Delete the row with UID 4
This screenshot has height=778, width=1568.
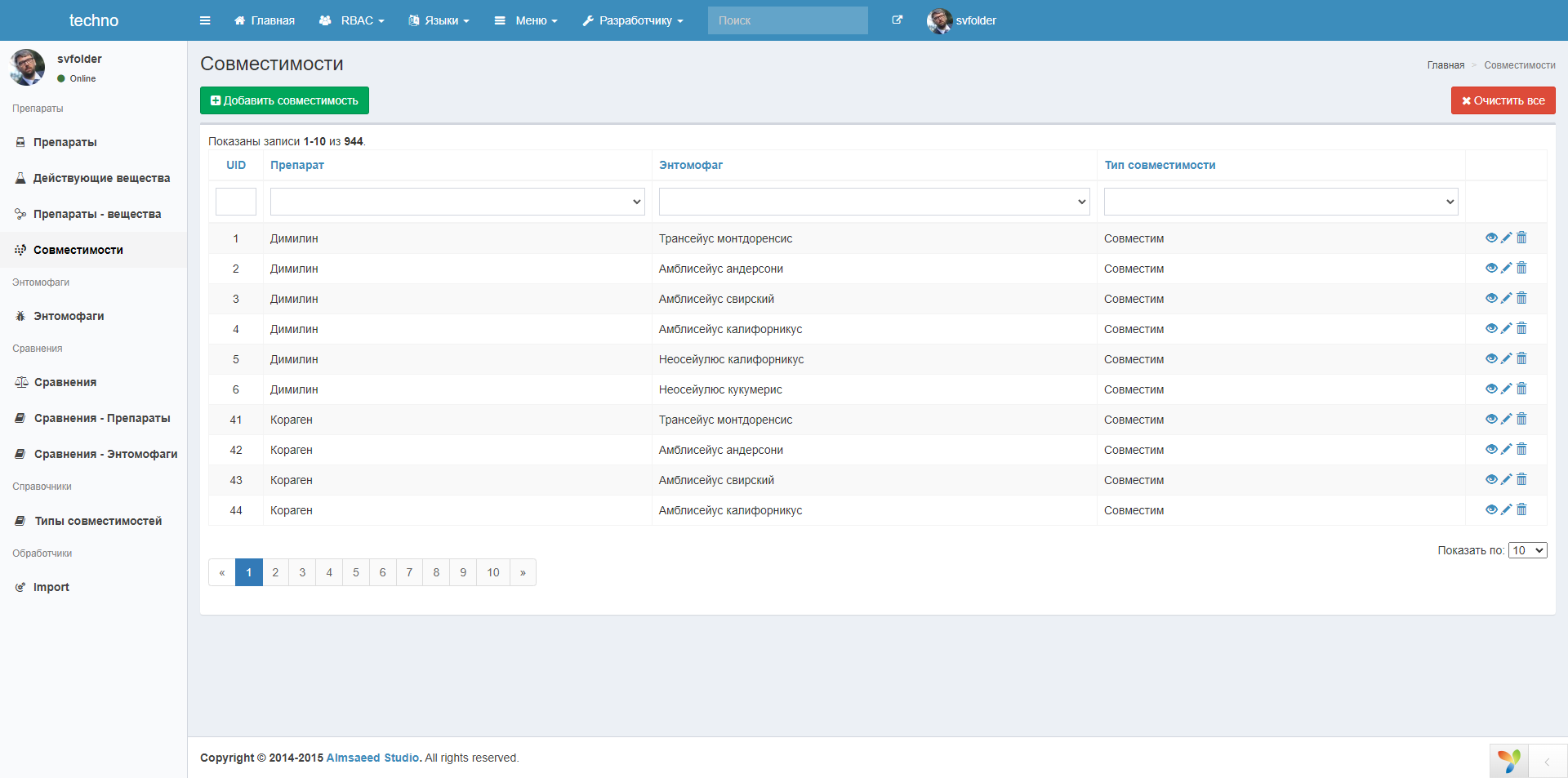tap(1521, 328)
